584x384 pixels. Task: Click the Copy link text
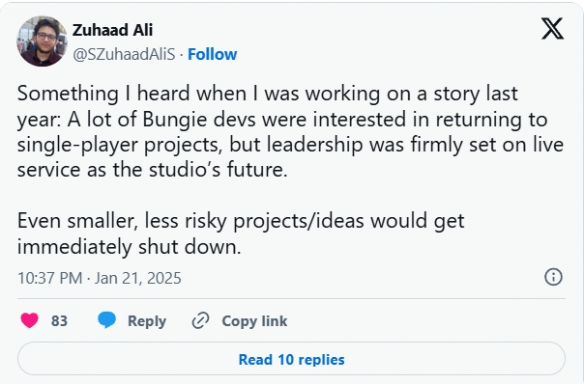(x=254, y=321)
